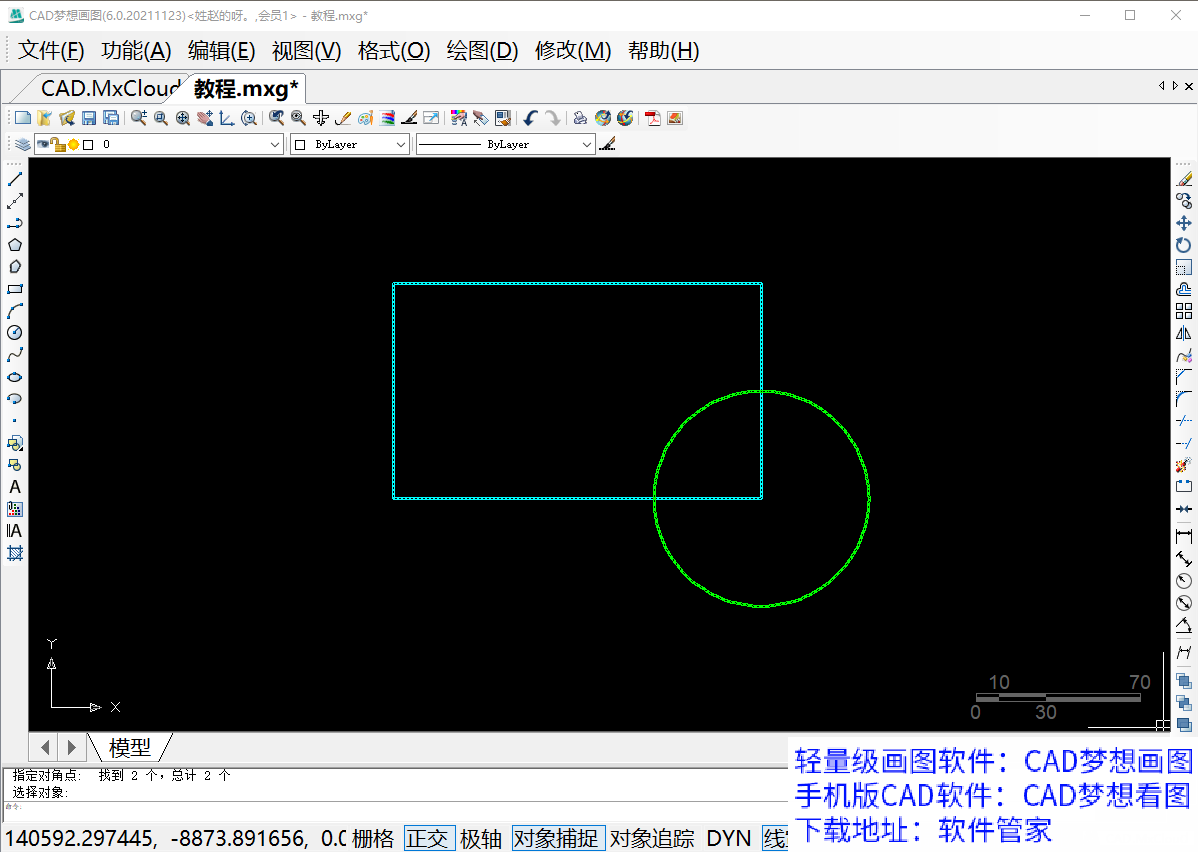
Task: Select the Ellipse drawing tool
Action: click(x=15, y=377)
